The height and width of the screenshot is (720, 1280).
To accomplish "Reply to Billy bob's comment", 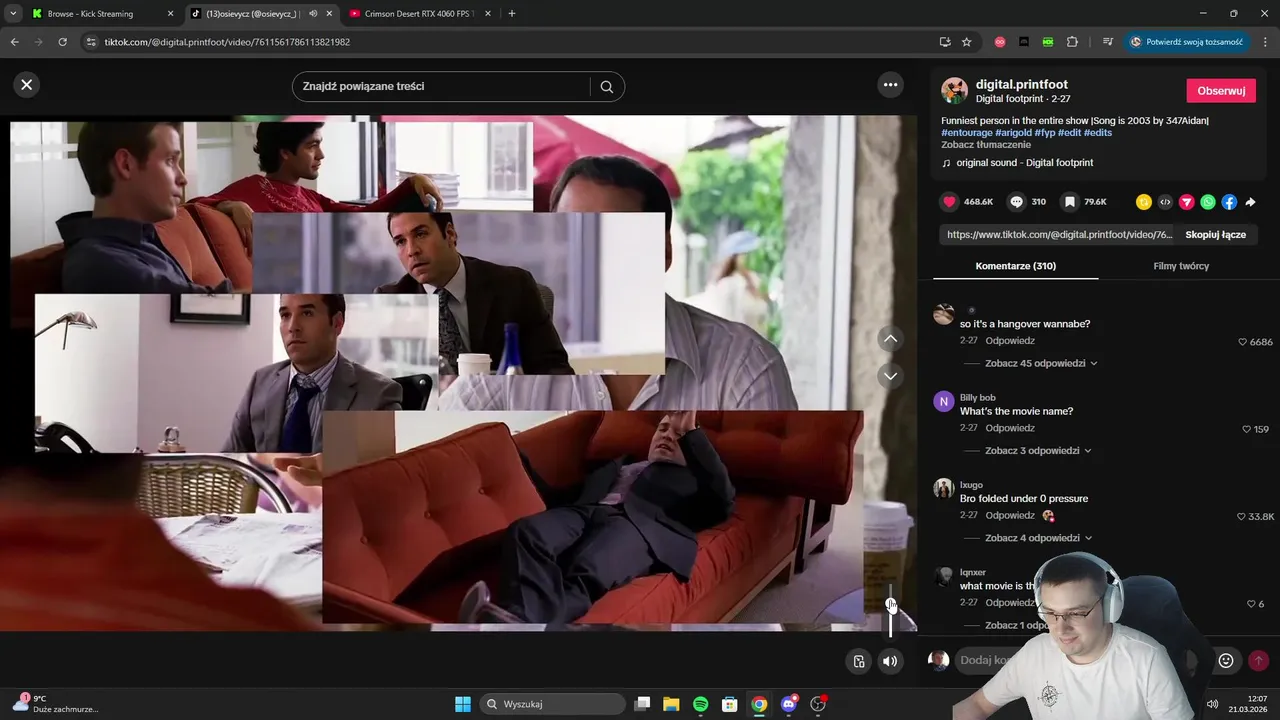I will [1009, 428].
